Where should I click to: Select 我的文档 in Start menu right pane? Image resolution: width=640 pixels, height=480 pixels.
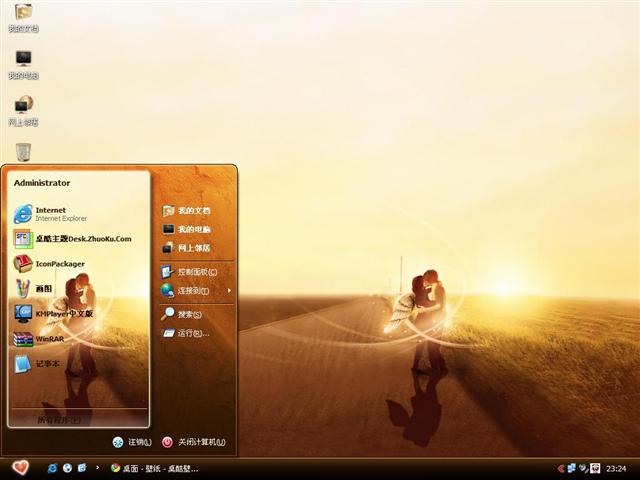(193, 211)
